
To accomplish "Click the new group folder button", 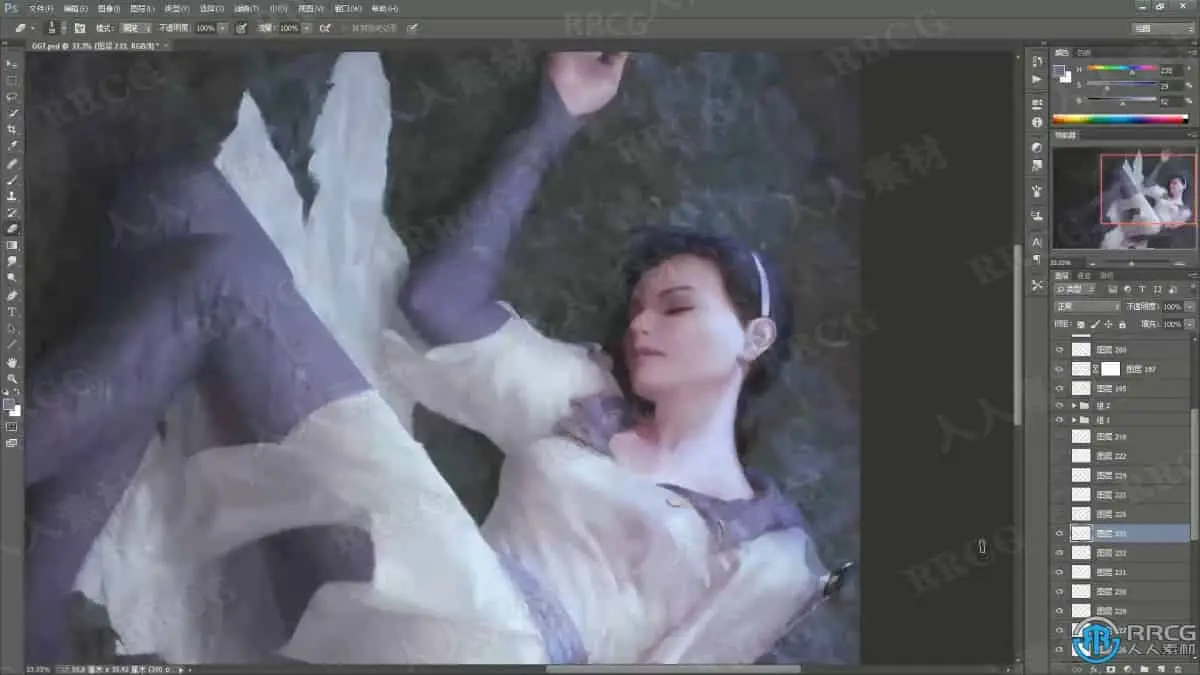I will (x=1146, y=667).
